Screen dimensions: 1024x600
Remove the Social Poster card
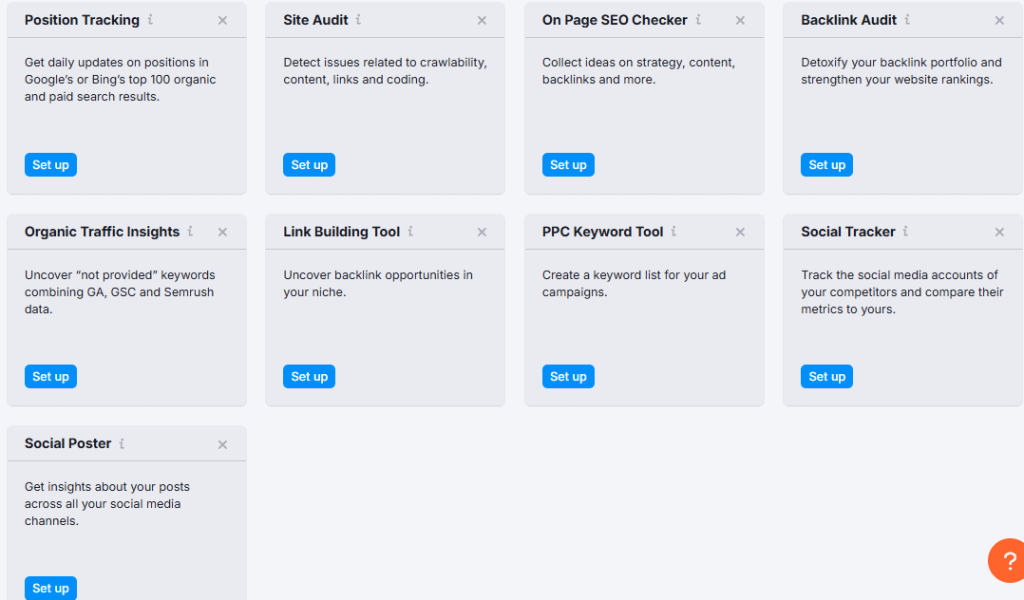tap(223, 444)
